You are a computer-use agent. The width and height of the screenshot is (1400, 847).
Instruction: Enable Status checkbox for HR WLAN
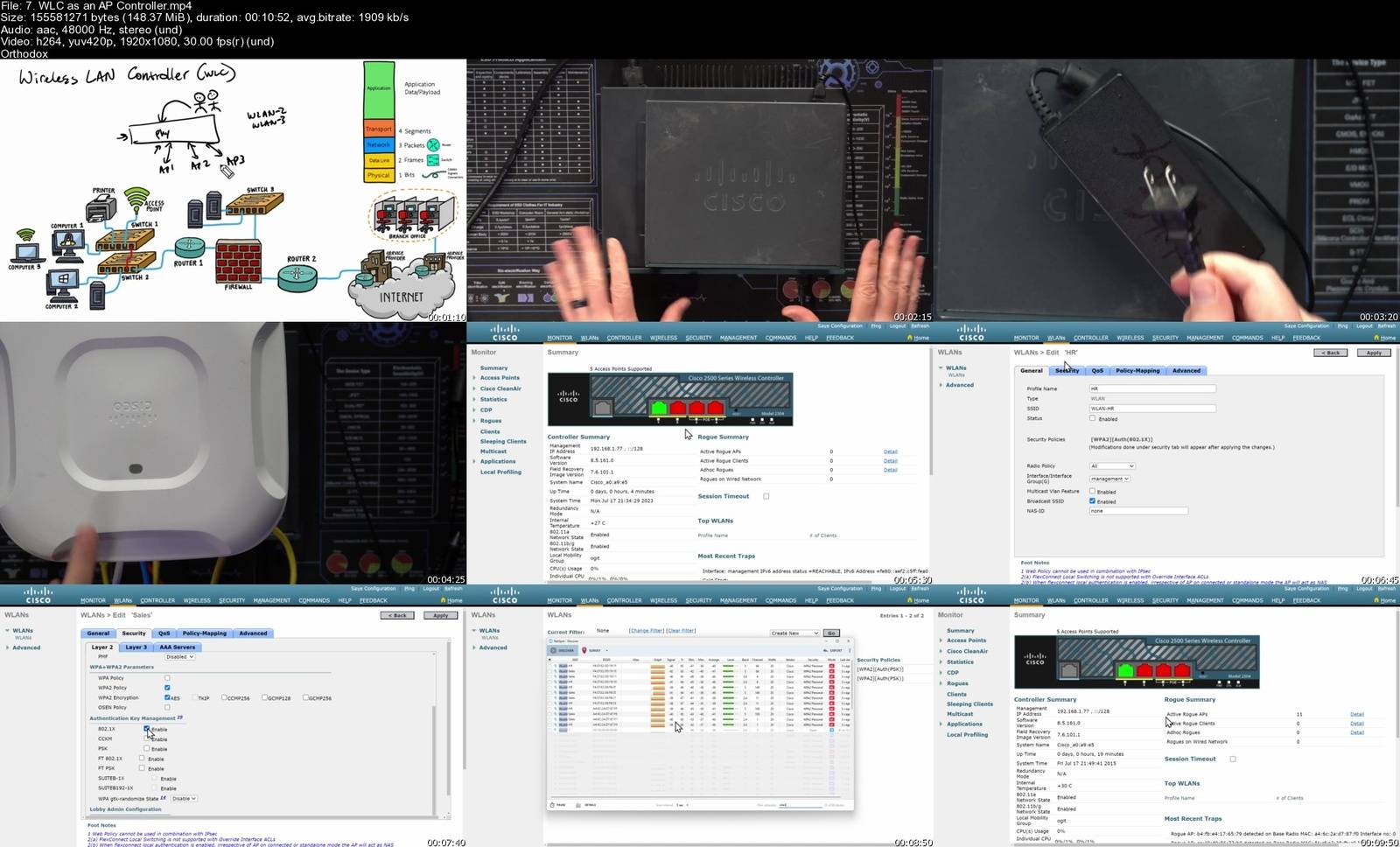pos(1092,418)
